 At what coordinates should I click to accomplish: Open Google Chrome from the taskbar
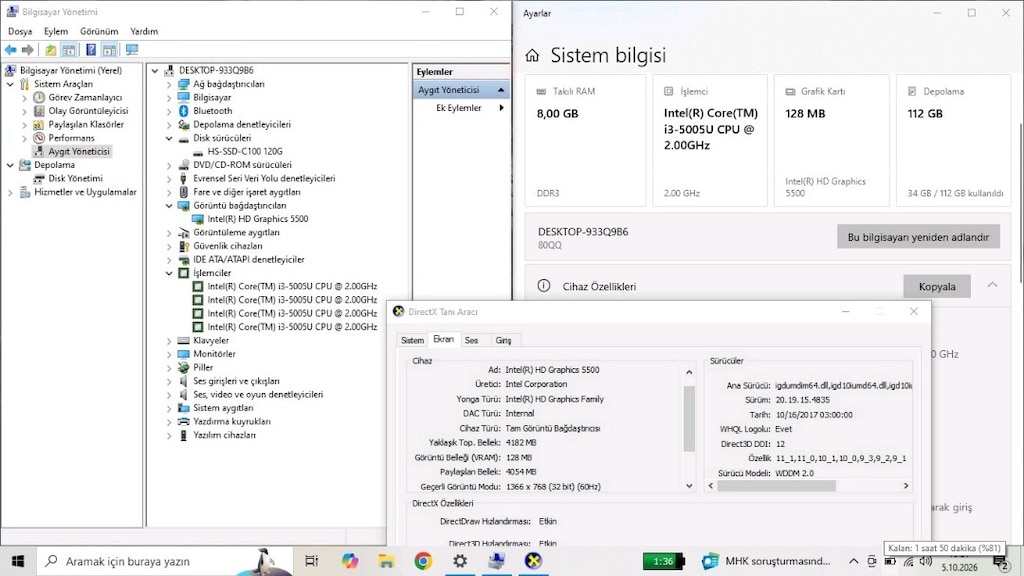click(x=423, y=561)
